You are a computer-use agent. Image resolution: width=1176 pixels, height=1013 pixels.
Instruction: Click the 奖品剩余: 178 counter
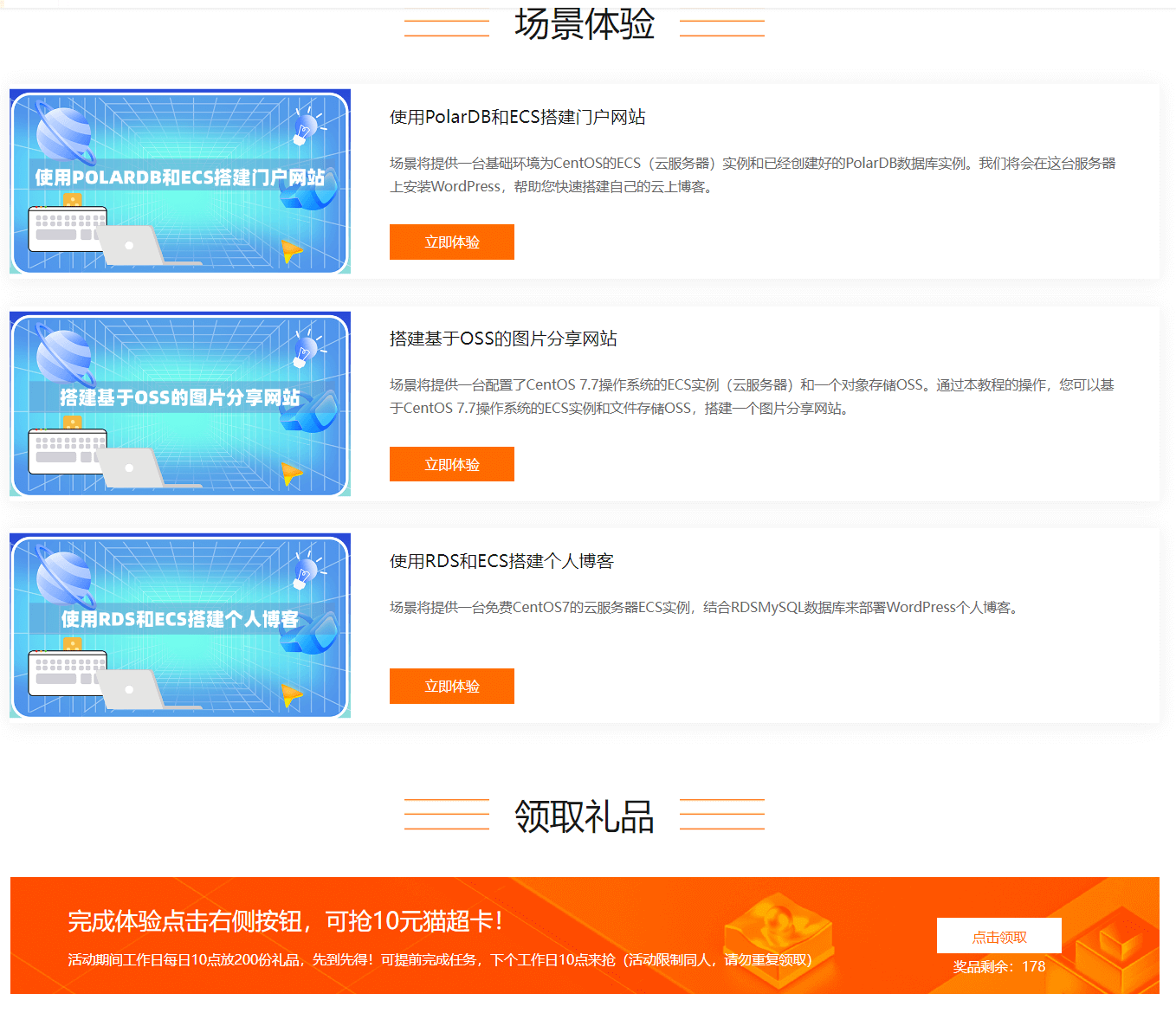click(998, 967)
